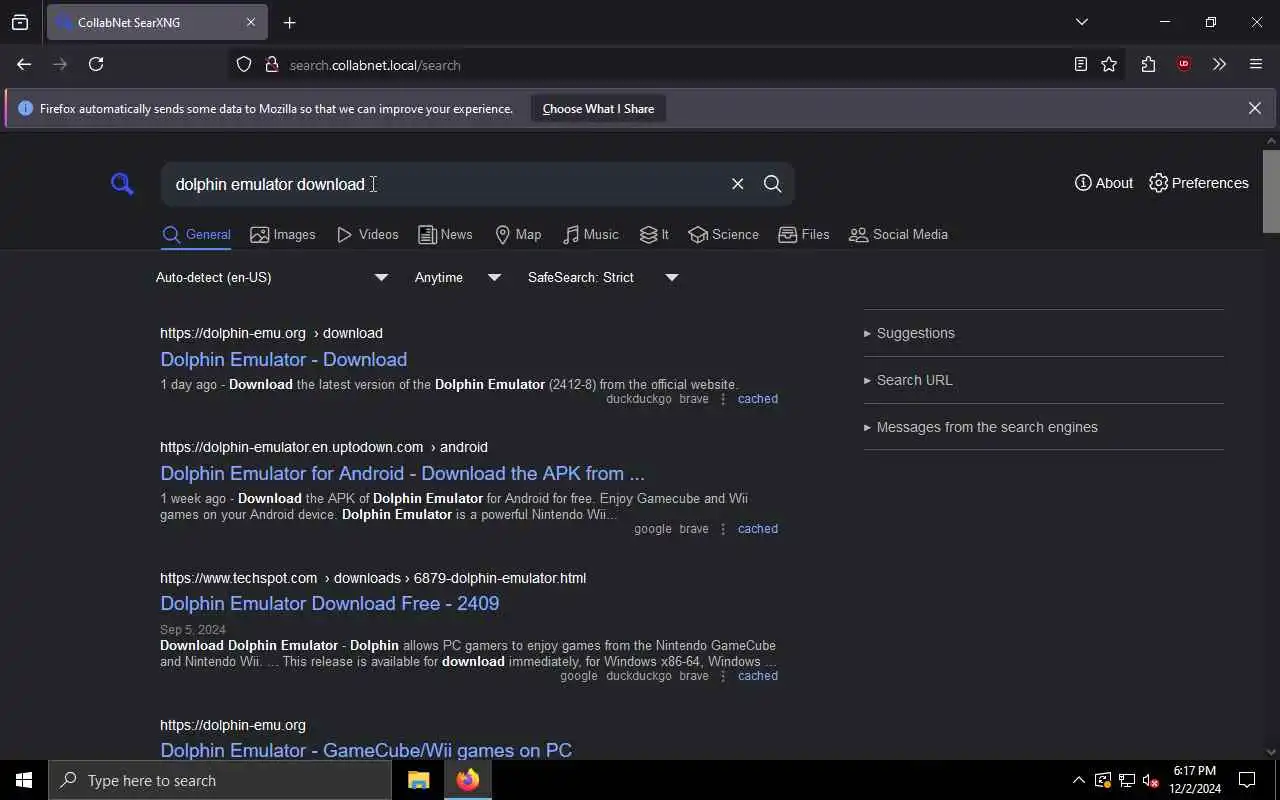1280x800 pixels.
Task: Submit search with magnifier button
Action: pos(772,184)
